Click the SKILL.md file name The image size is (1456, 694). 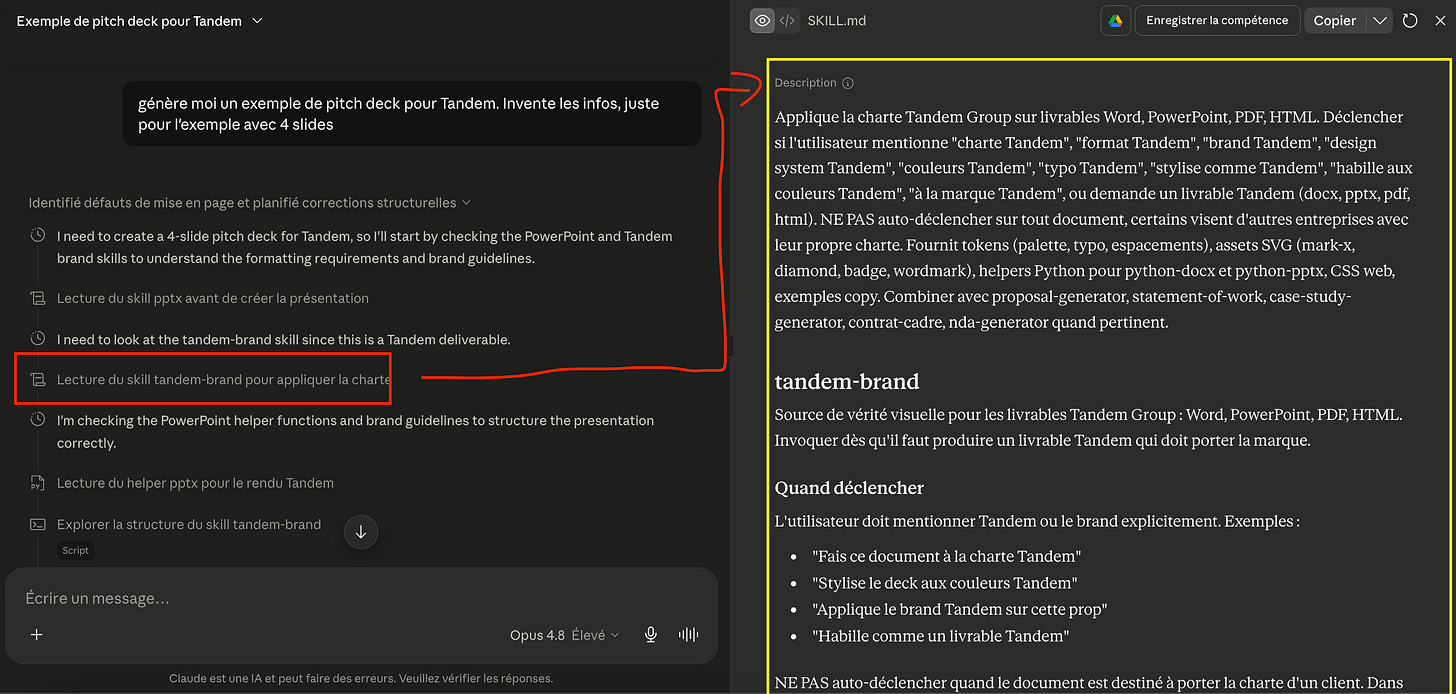pos(836,20)
